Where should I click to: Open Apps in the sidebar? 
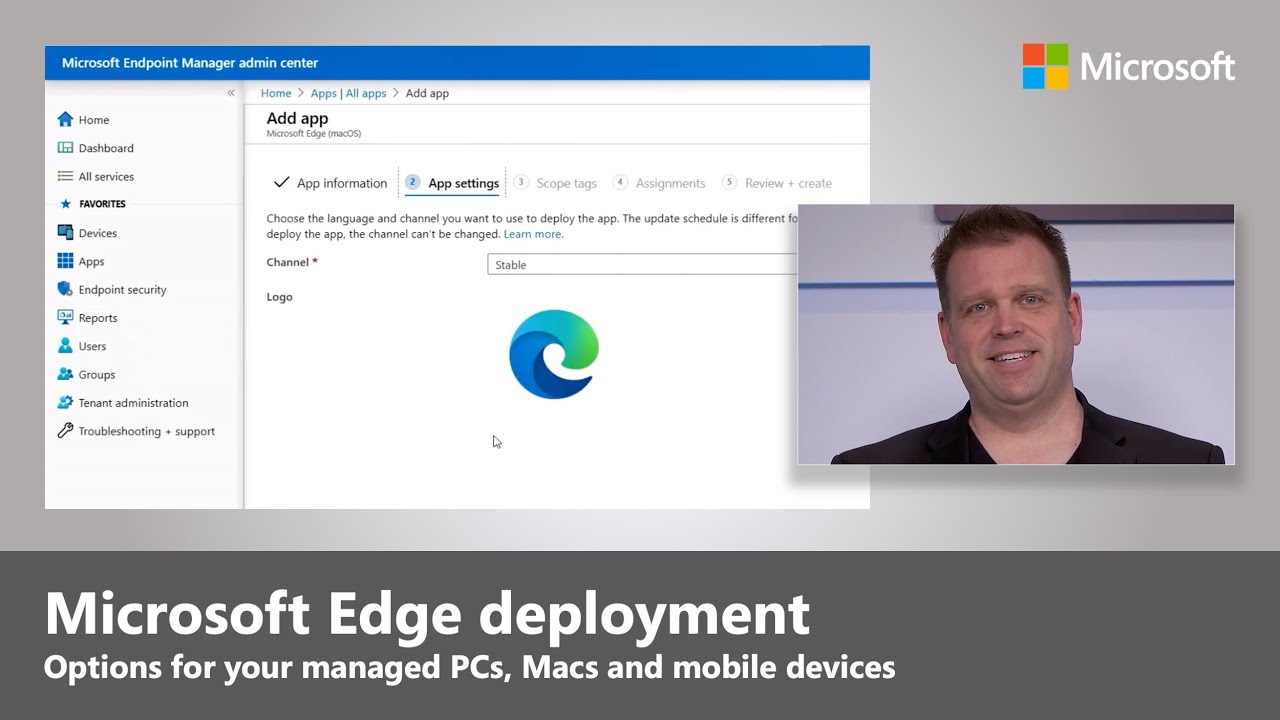(x=91, y=261)
